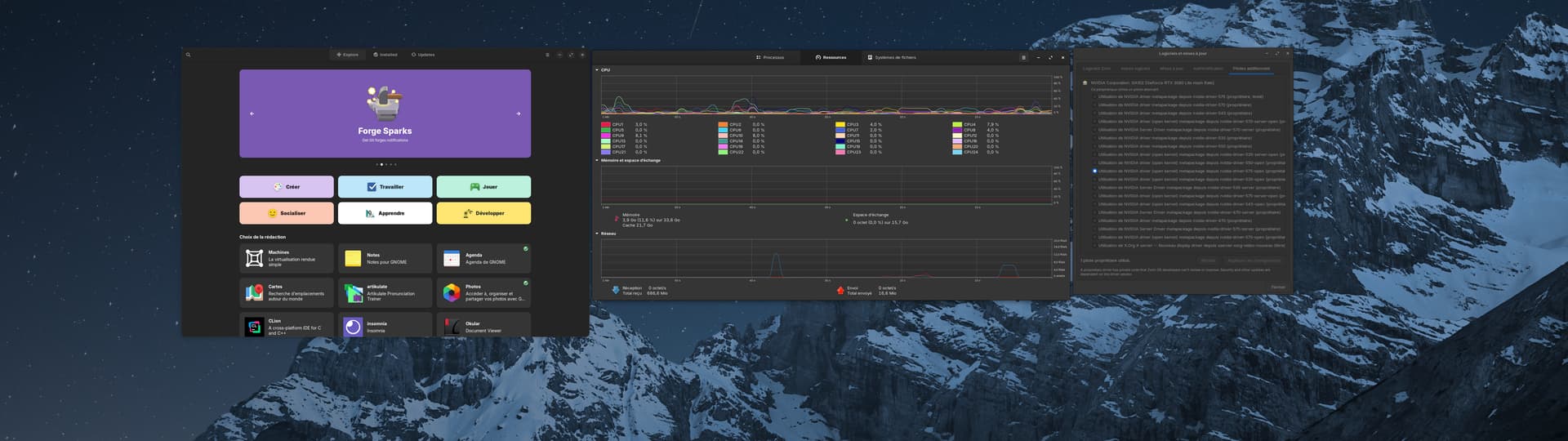Viewport: 1568px width, 441px height.
Task: Open the Travailler category
Action: click(385, 187)
